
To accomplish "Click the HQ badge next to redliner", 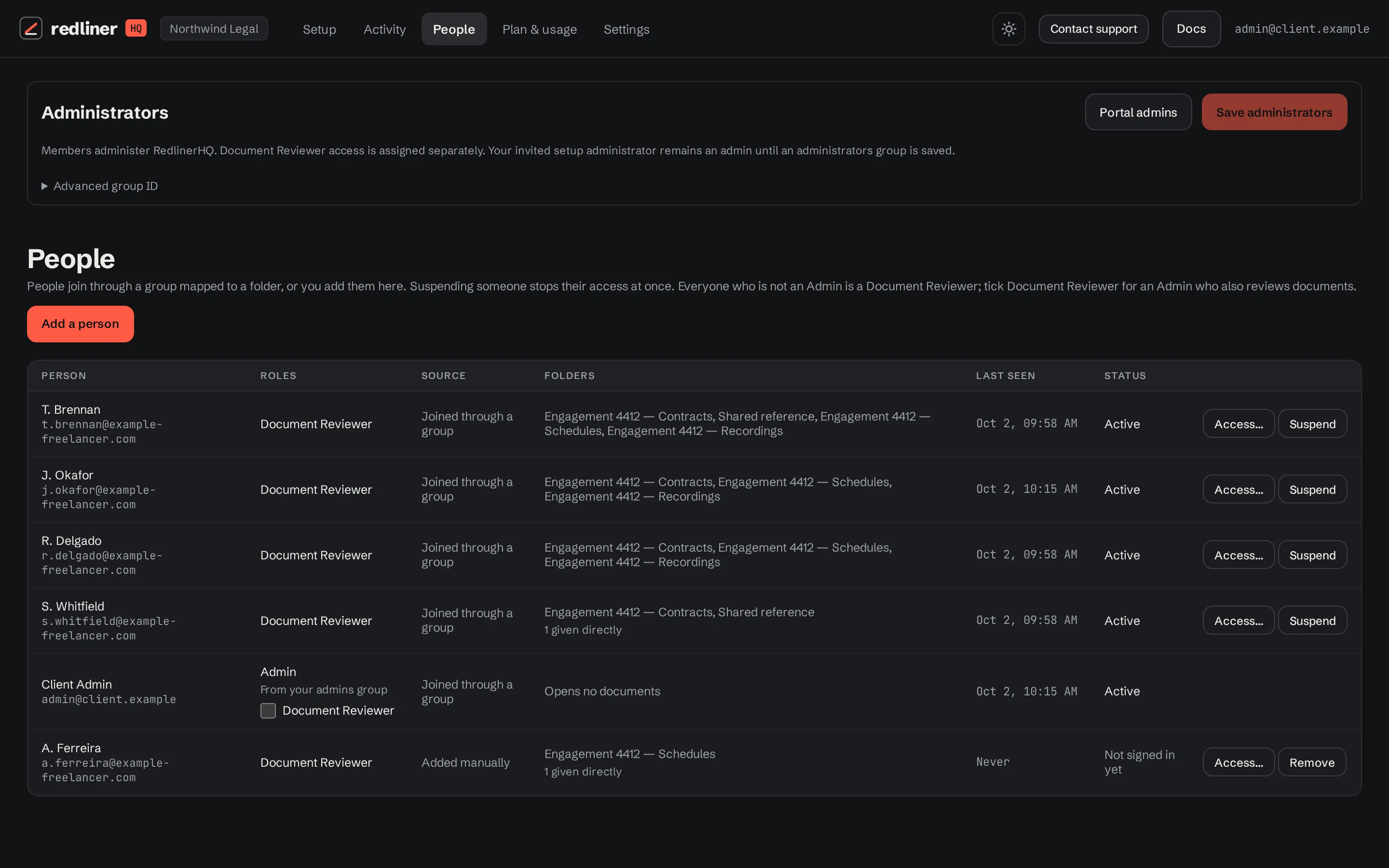I will (136, 28).
